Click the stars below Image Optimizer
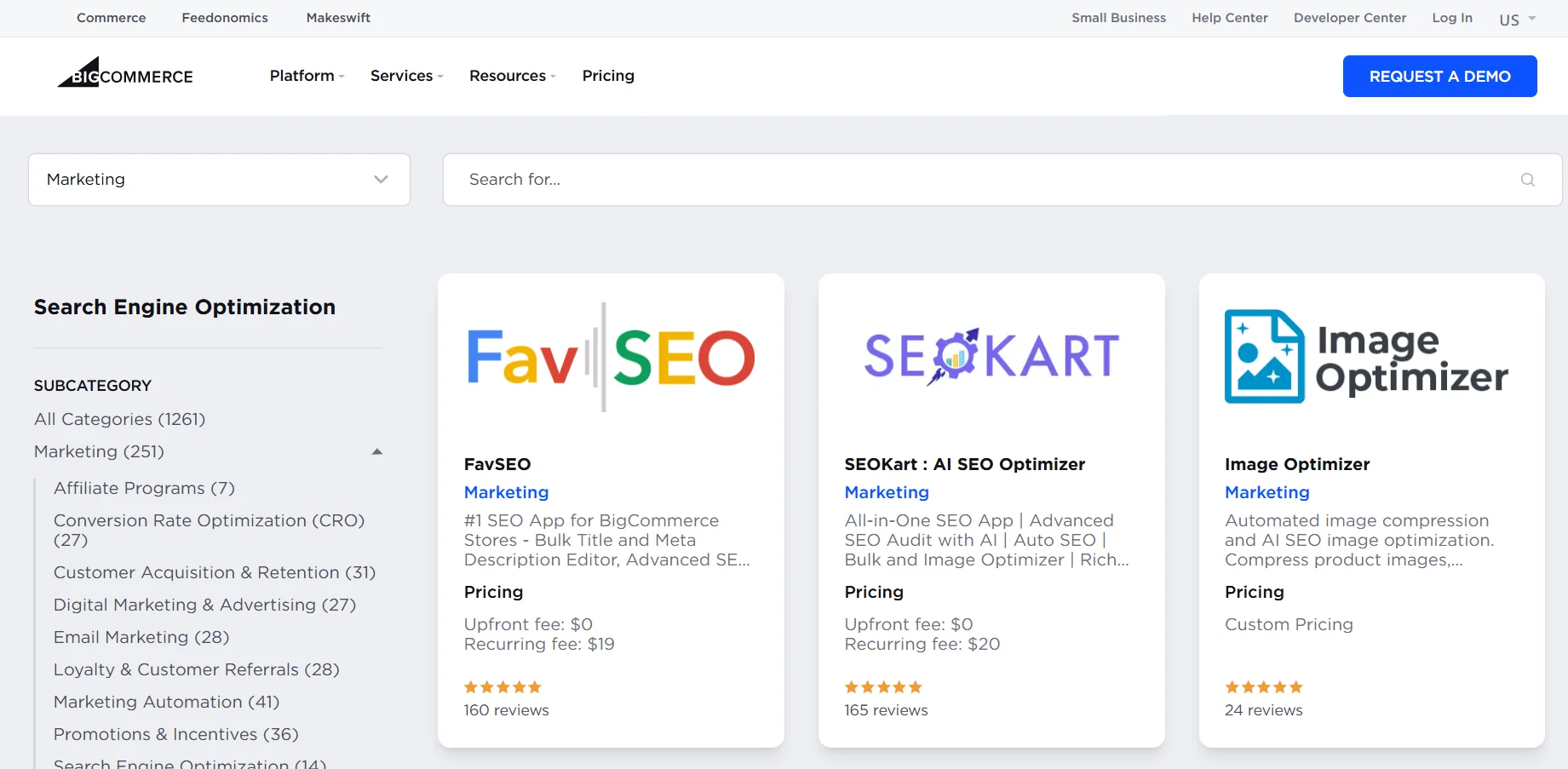The height and width of the screenshot is (769, 1568). 1264,686
